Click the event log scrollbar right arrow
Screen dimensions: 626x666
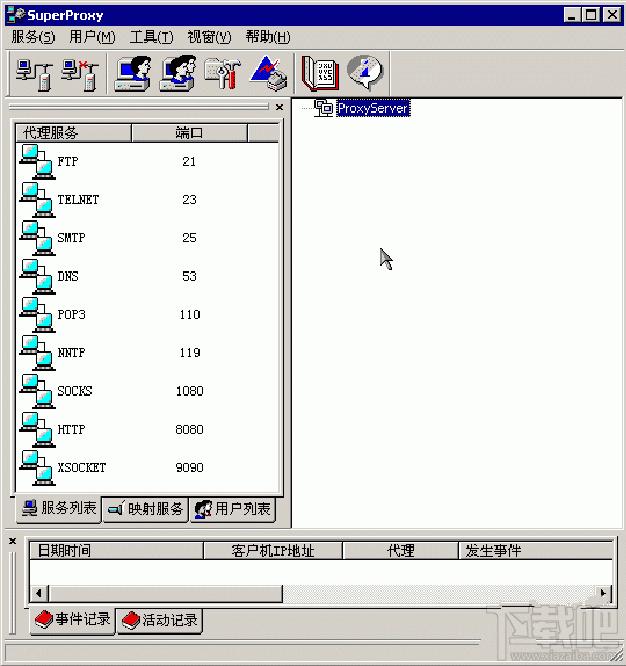pyautogui.click(x=603, y=594)
